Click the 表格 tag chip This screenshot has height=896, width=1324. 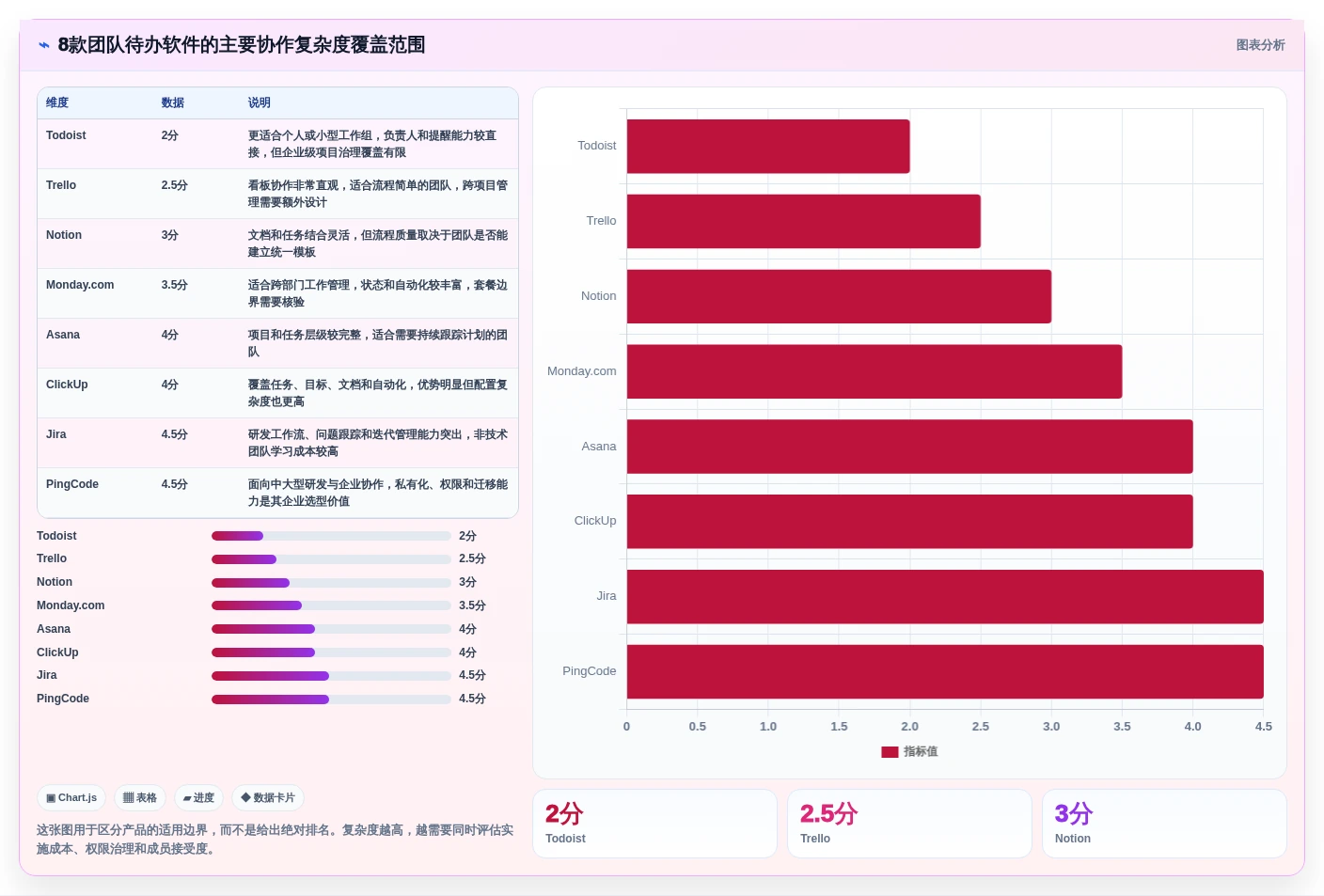point(140,797)
